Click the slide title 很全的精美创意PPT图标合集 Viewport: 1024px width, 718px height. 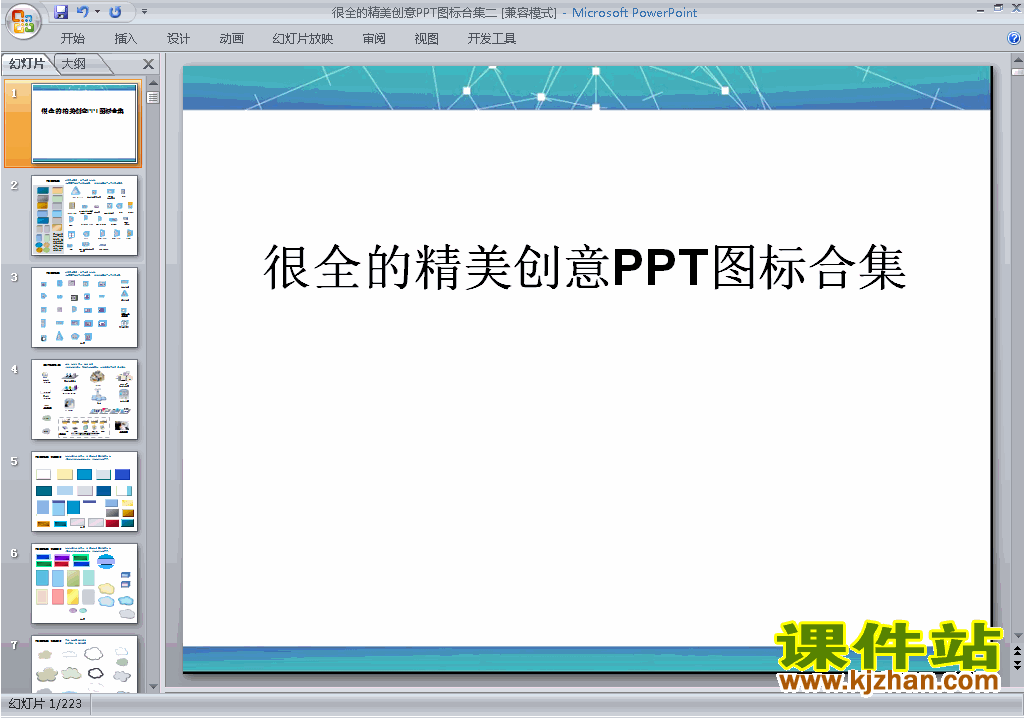[584, 267]
